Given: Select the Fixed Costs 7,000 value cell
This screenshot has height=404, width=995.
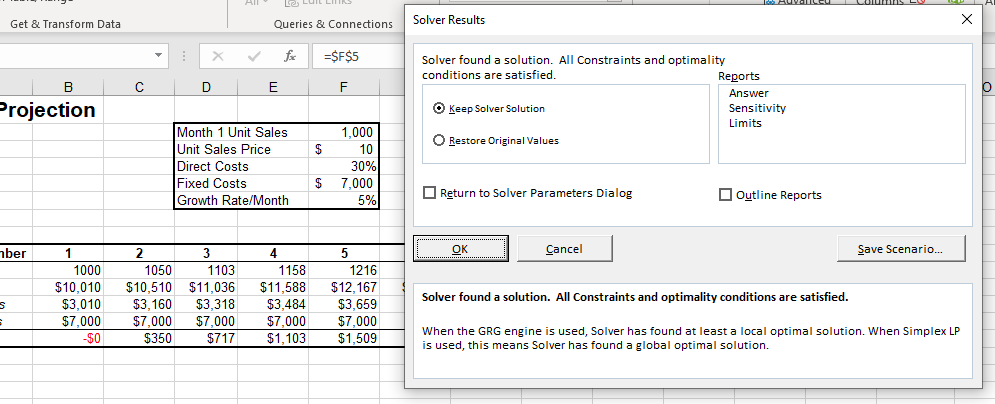Looking at the screenshot, I should pos(343,183).
